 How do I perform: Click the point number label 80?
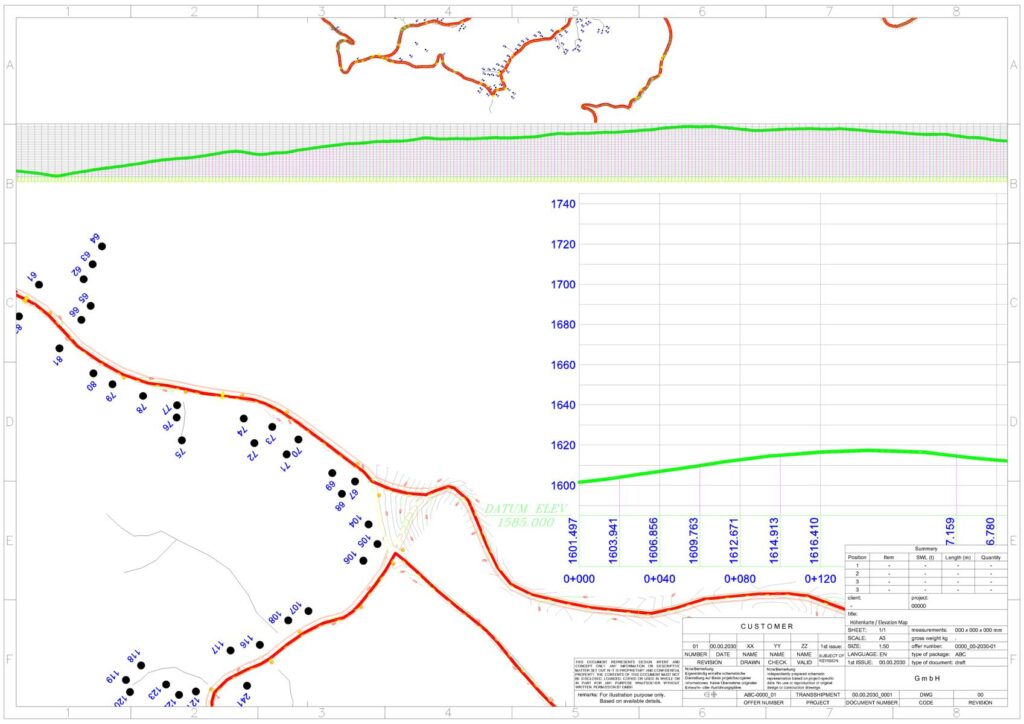[x=91, y=386]
